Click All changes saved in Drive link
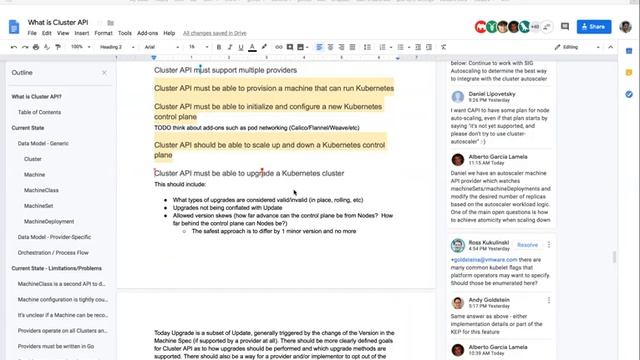Viewport: 640px width, 360px height. tap(215, 33)
